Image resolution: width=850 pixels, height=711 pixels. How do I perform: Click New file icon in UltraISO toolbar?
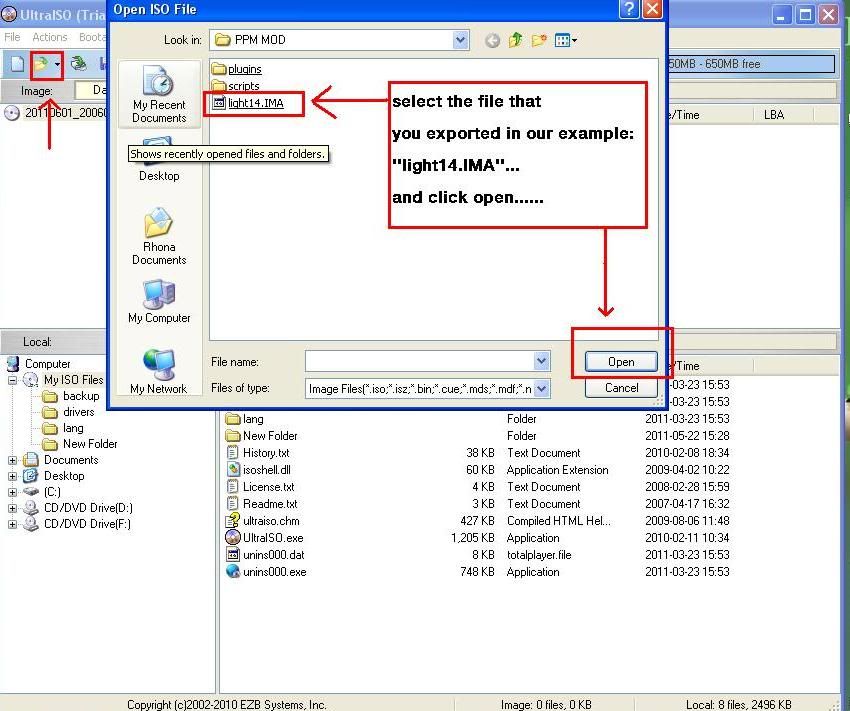pyautogui.click(x=17, y=64)
